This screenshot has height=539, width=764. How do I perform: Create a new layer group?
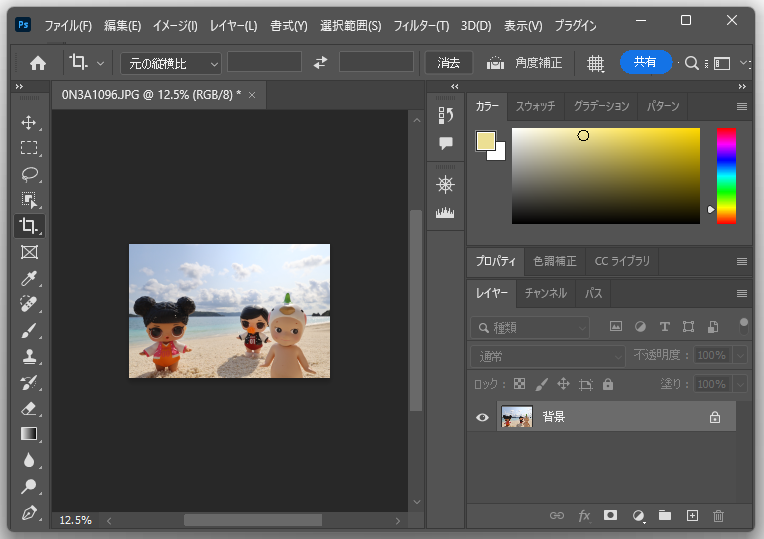coord(665,516)
